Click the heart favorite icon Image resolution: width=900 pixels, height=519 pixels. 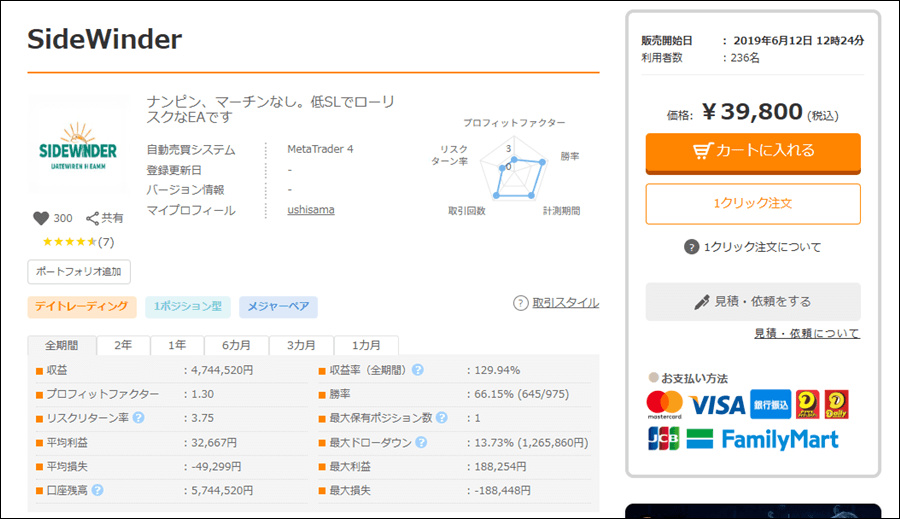pyautogui.click(x=41, y=218)
